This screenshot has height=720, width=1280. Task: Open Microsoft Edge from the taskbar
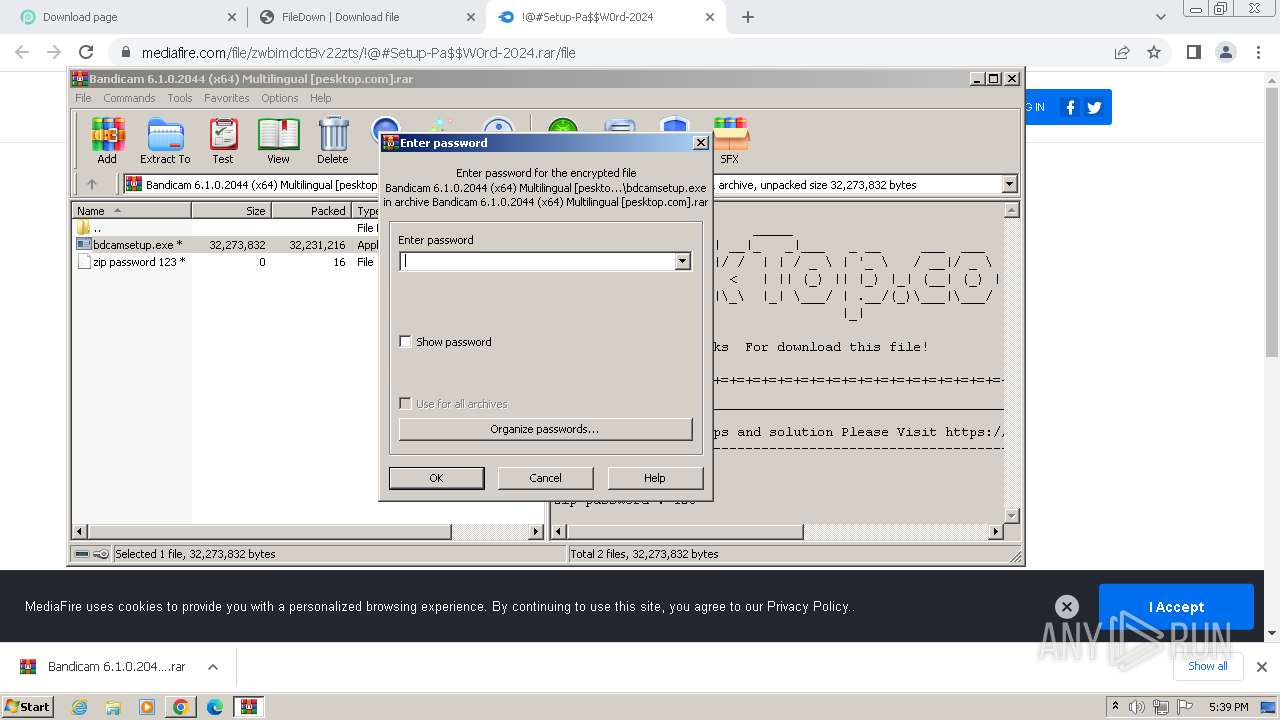pos(215,707)
